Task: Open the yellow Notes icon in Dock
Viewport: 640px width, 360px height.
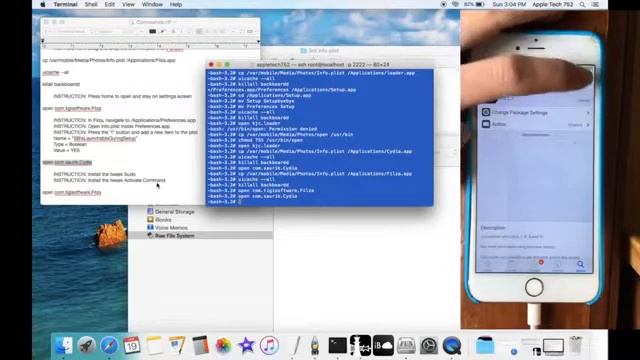Action: 155,345
